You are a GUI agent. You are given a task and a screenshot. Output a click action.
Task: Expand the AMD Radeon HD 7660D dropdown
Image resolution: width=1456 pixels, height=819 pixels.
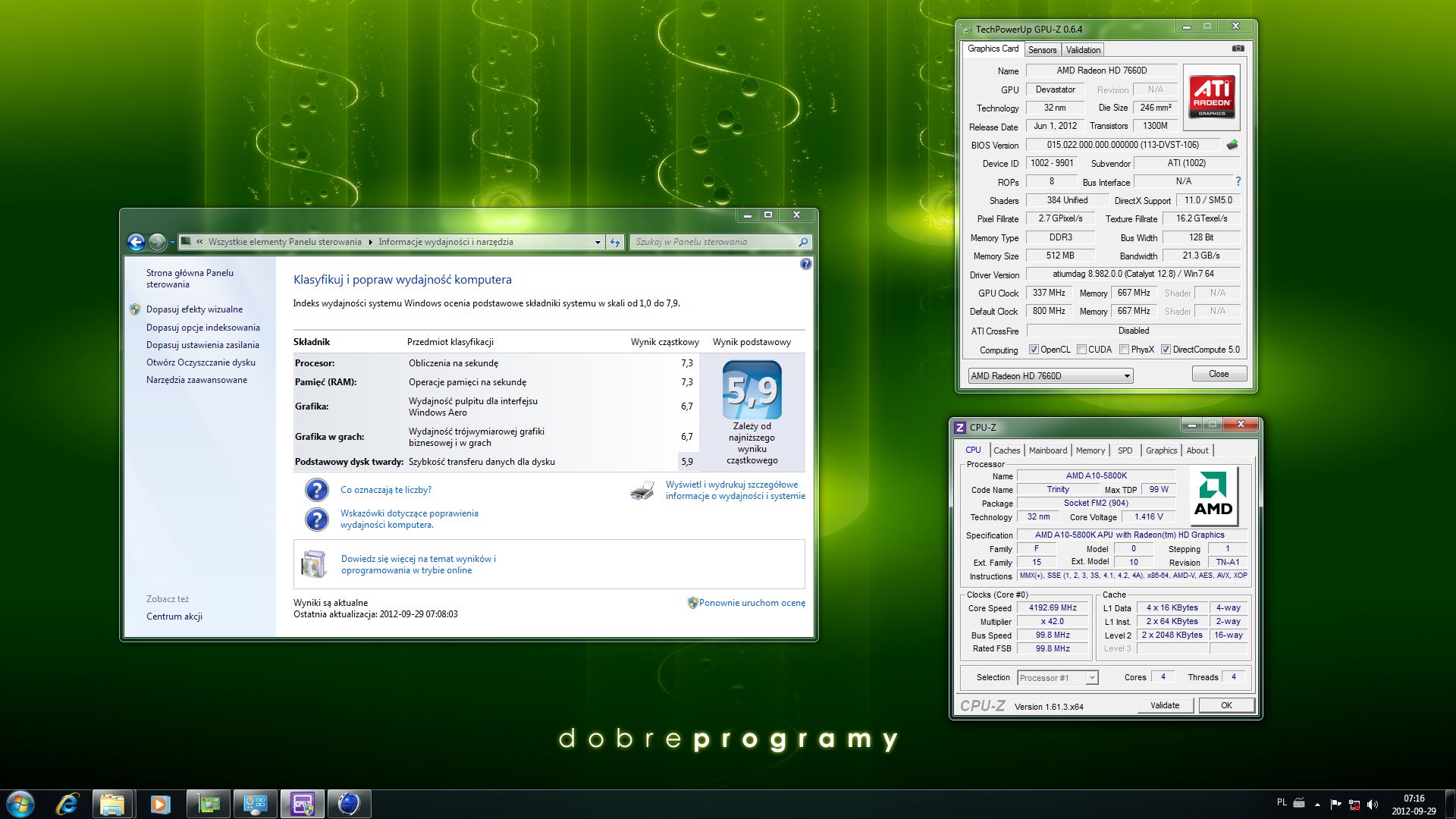1127,376
